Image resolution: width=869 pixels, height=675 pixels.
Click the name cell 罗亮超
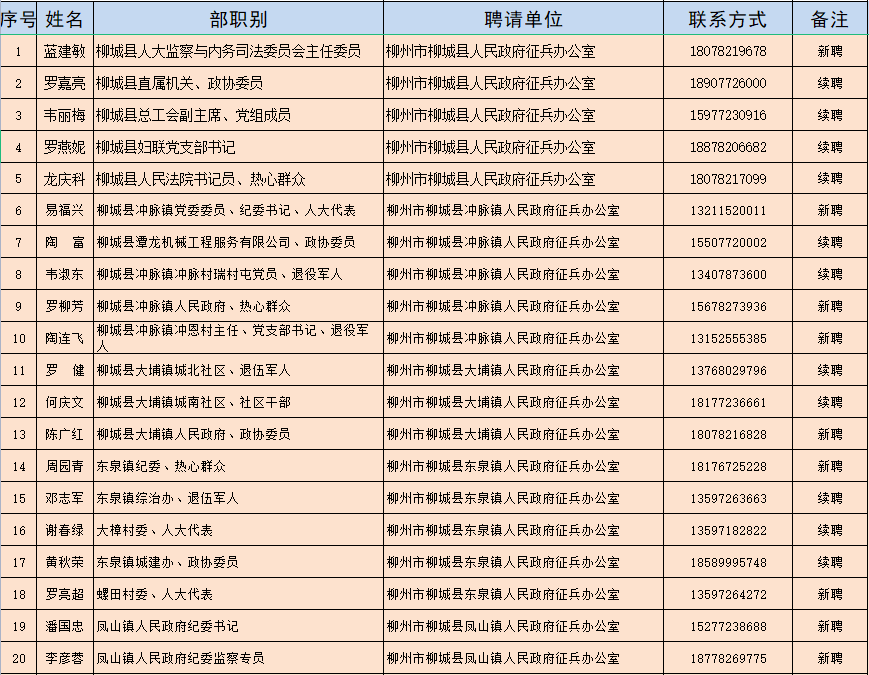(x=65, y=594)
